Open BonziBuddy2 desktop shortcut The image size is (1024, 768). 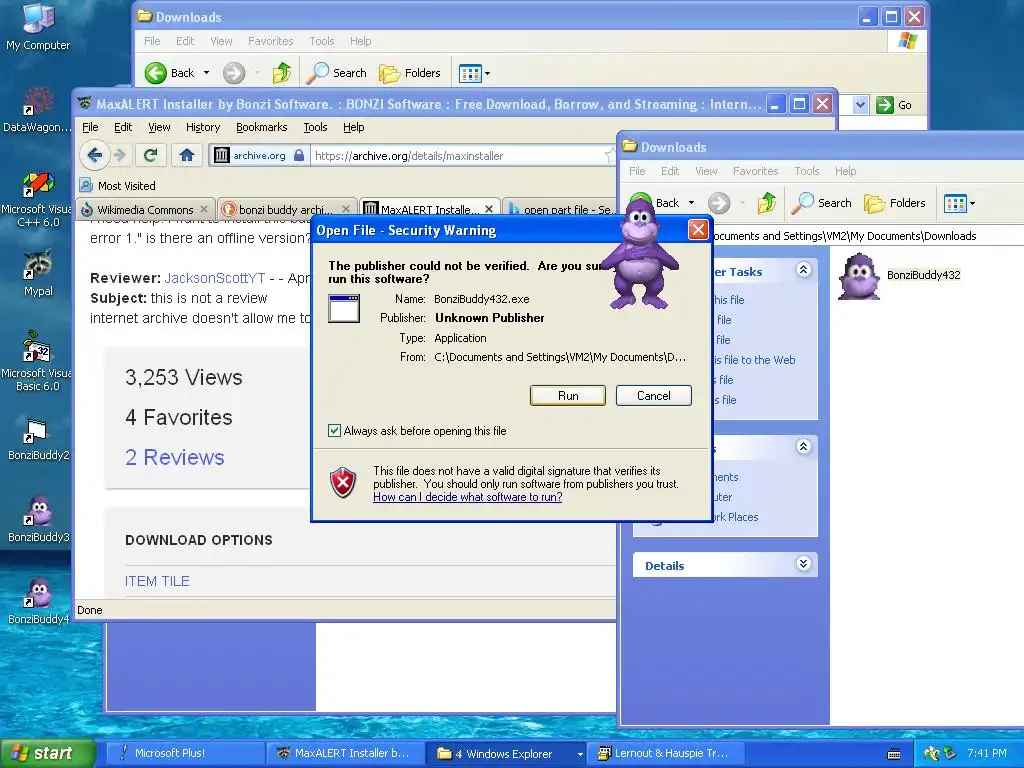pyautogui.click(x=37, y=438)
